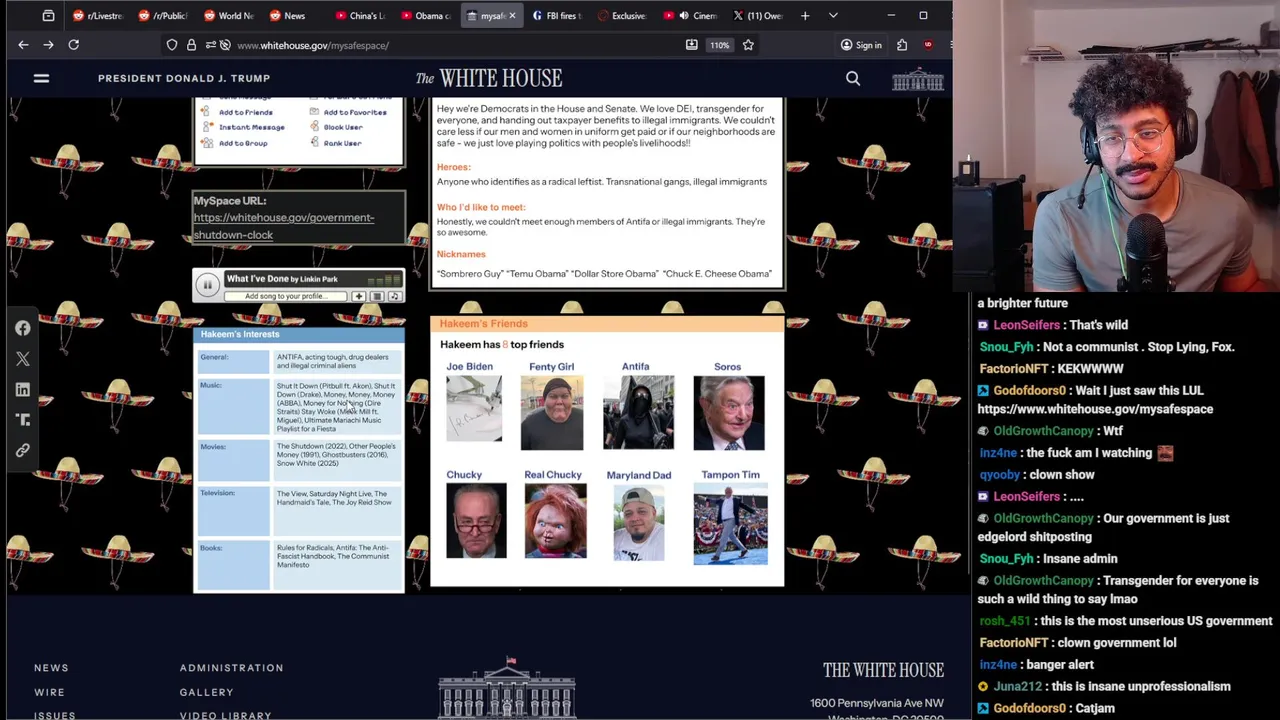1280x720 pixels.
Task: Open the White House hamburger menu
Action: (41, 78)
